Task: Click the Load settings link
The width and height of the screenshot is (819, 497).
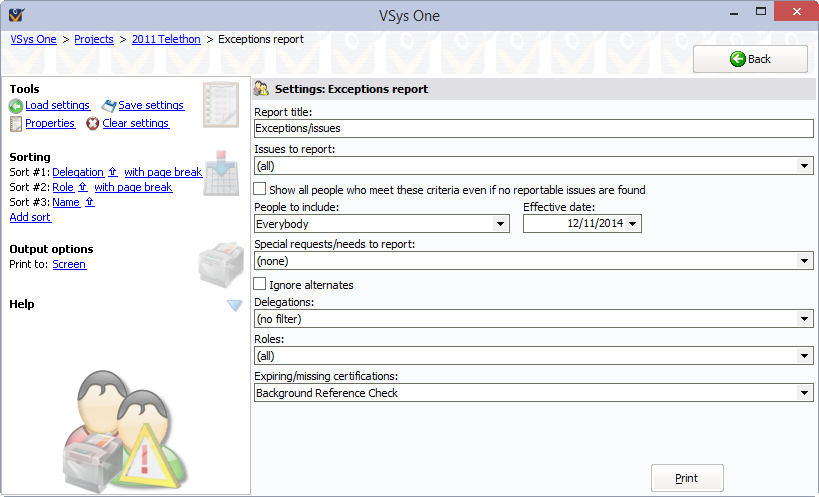Action: click(x=57, y=105)
